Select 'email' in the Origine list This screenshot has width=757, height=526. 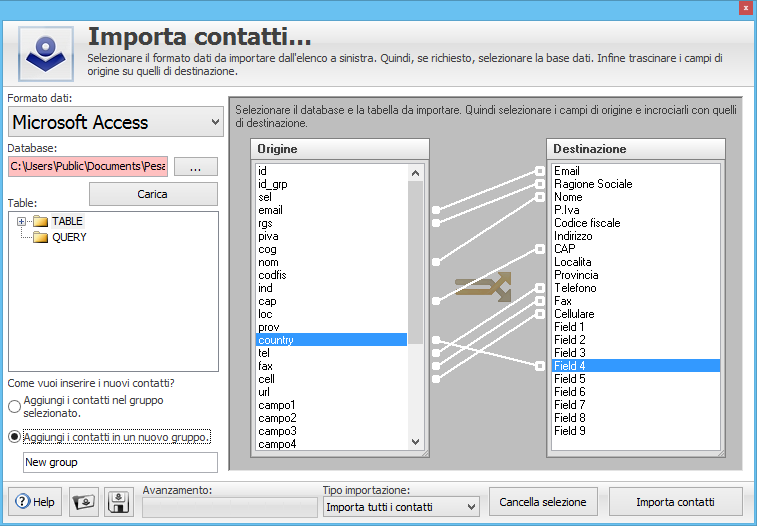(x=271, y=210)
